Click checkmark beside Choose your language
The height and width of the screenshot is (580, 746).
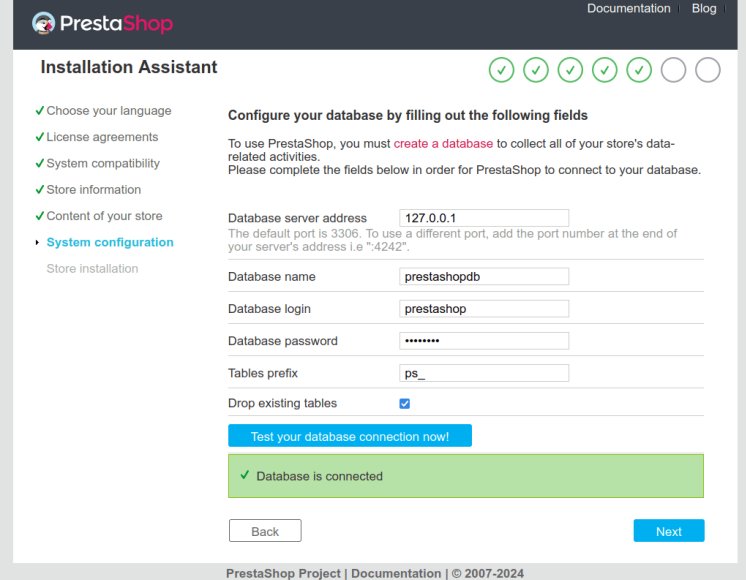(x=40, y=110)
